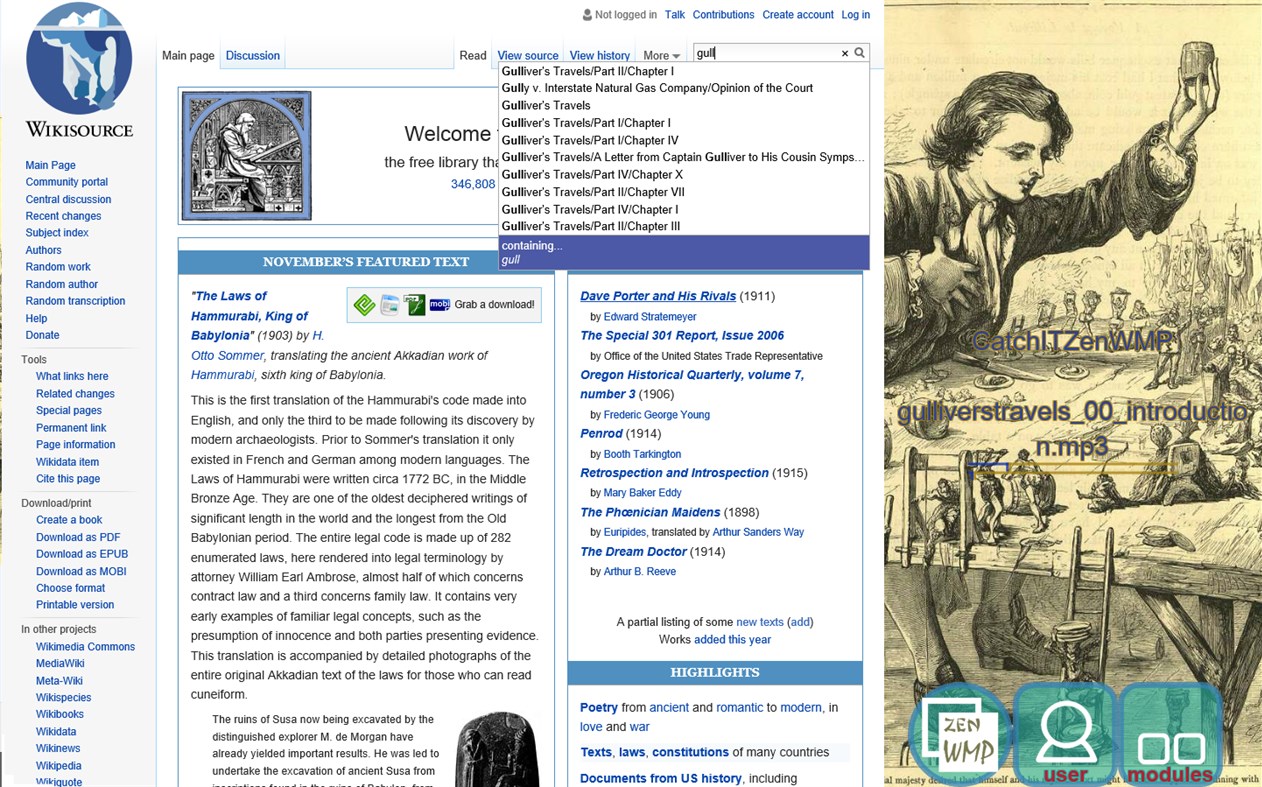Open the 'Printable version' link
1262x787 pixels.
tap(75, 604)
